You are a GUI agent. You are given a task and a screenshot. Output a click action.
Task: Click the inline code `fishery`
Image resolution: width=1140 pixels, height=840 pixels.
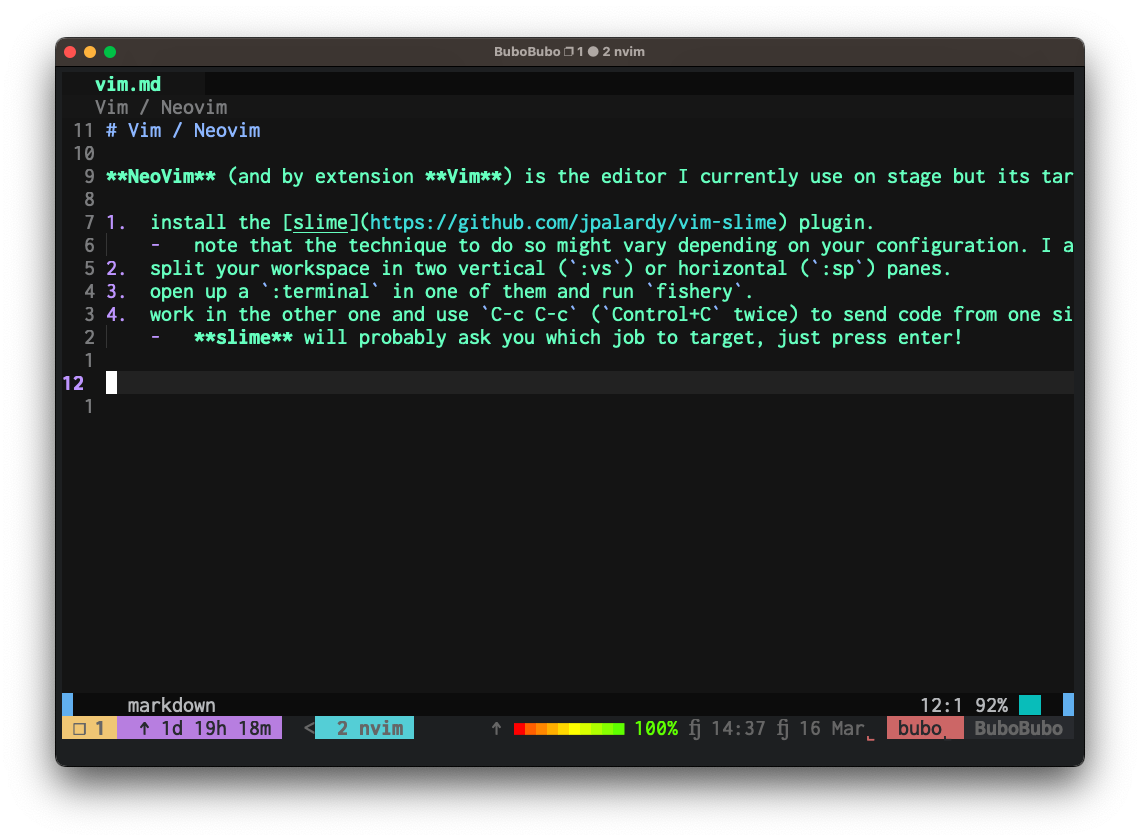(x=694, y=292)
